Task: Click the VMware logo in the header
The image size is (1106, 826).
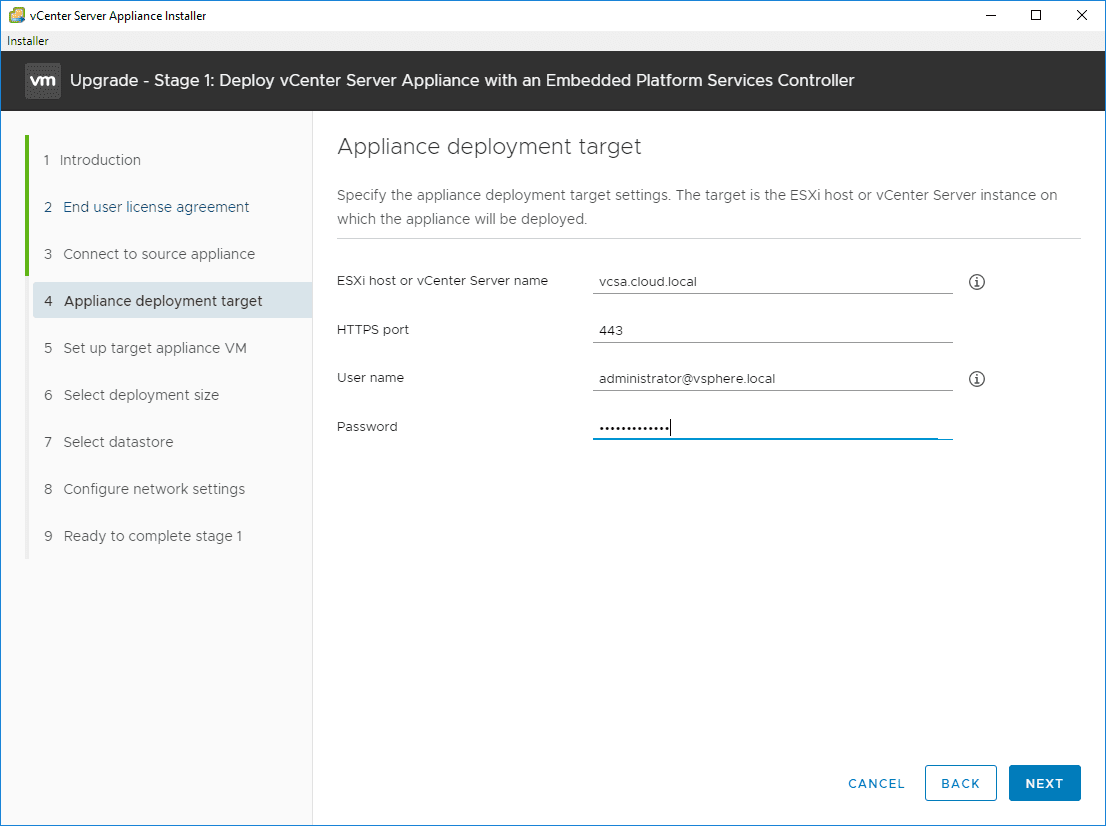Action: click(x=41, y=79)
